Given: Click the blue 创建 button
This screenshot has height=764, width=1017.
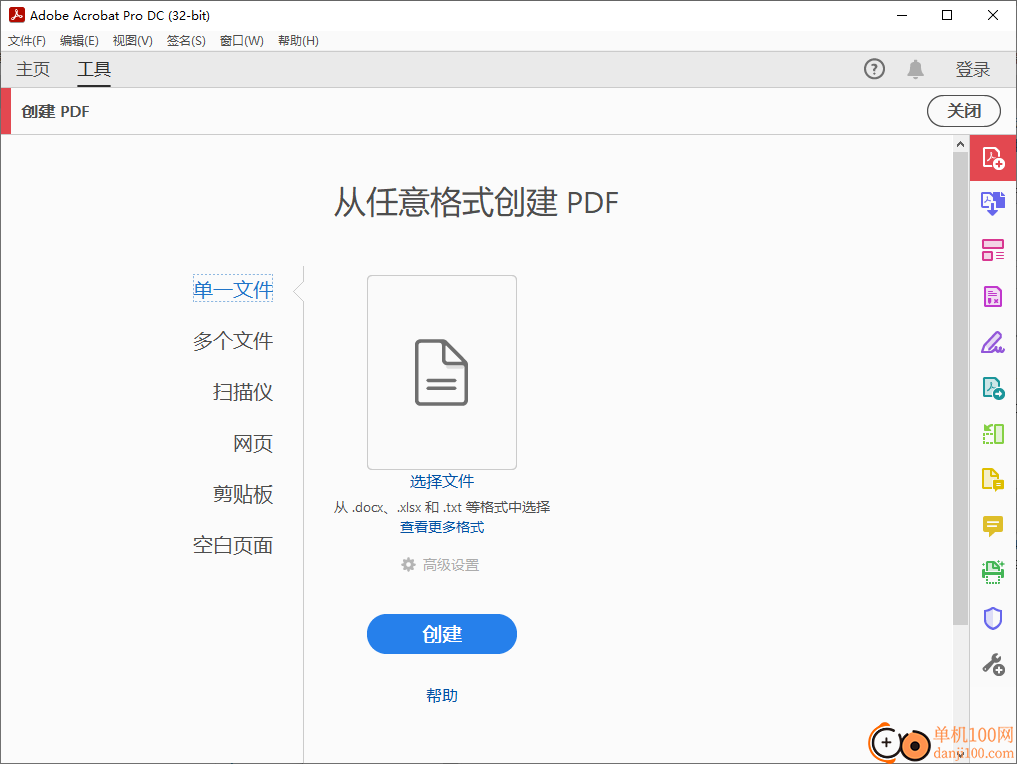Looking at the screenshot, I should 442,634.
